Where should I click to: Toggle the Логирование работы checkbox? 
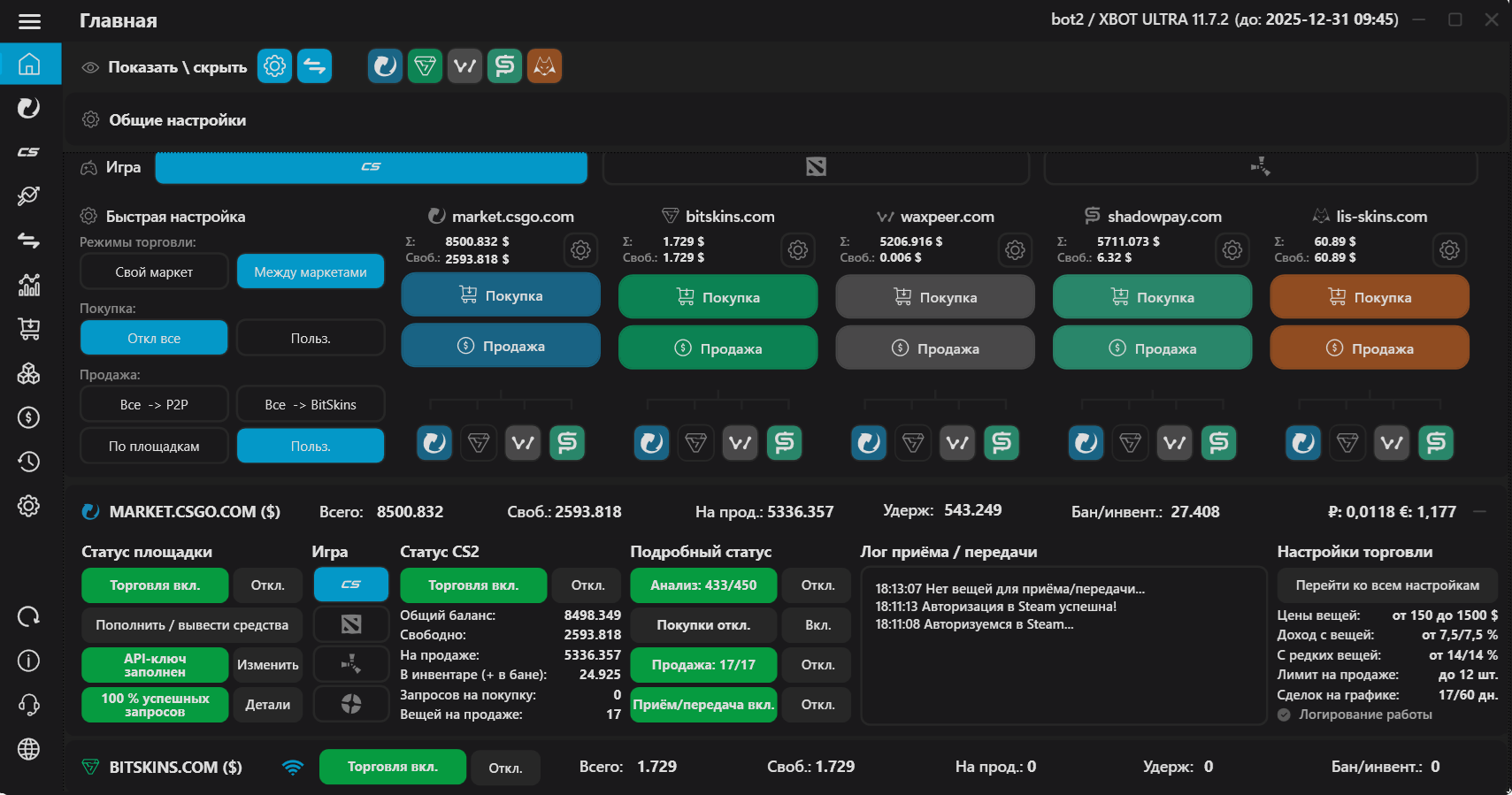click(1284, 715)
